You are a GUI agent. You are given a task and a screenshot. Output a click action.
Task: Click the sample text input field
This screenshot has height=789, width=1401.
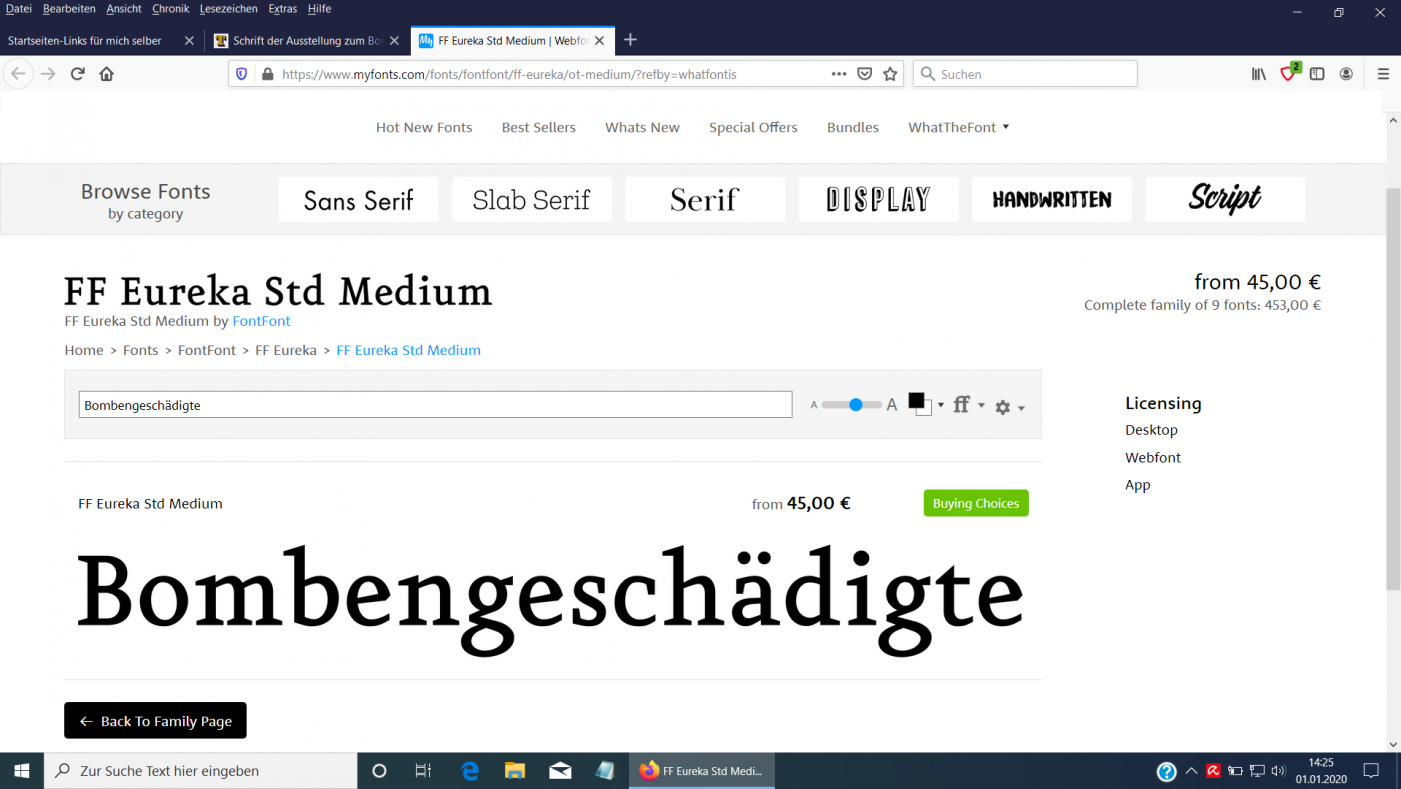tap(435, 405)
